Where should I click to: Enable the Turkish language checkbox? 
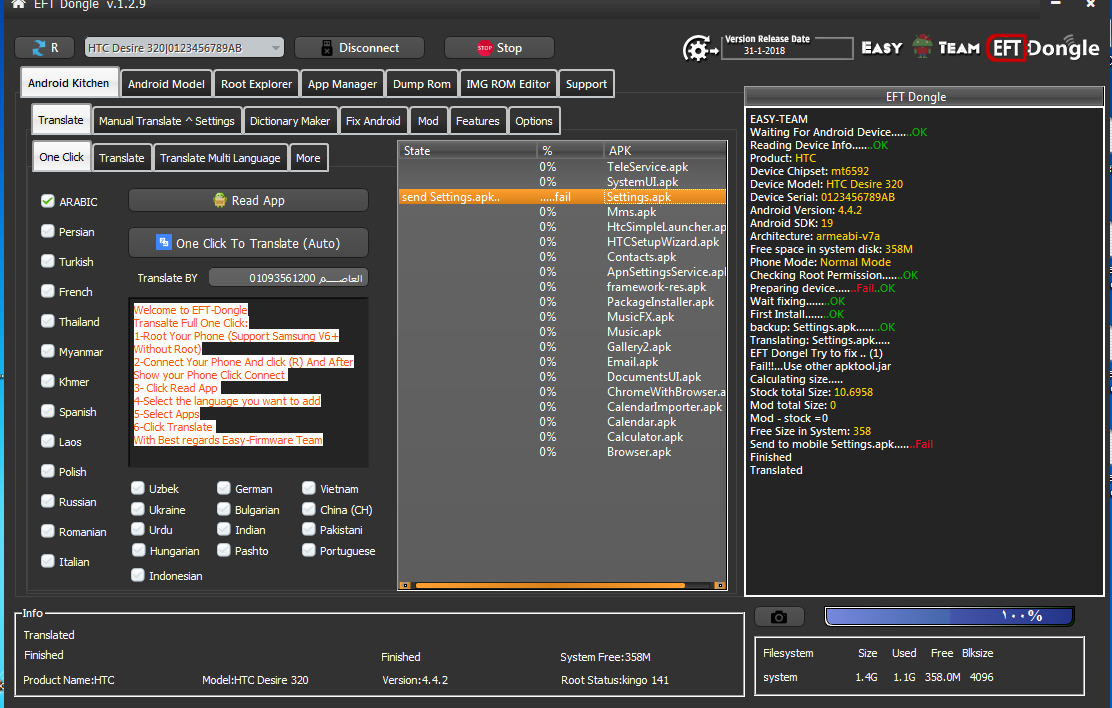pos(48,261)
